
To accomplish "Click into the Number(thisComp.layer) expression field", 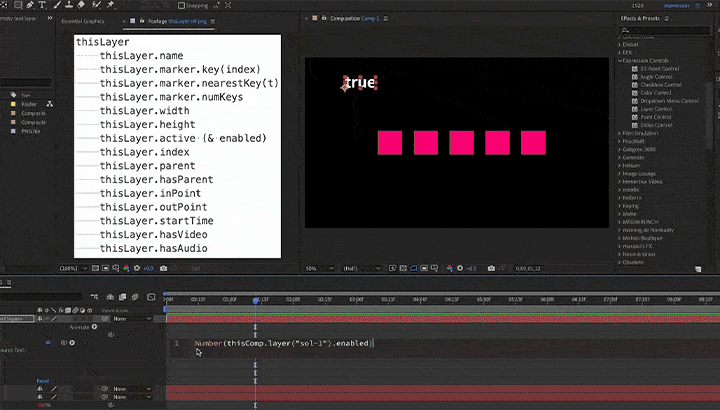I will (x=284, y=343).
